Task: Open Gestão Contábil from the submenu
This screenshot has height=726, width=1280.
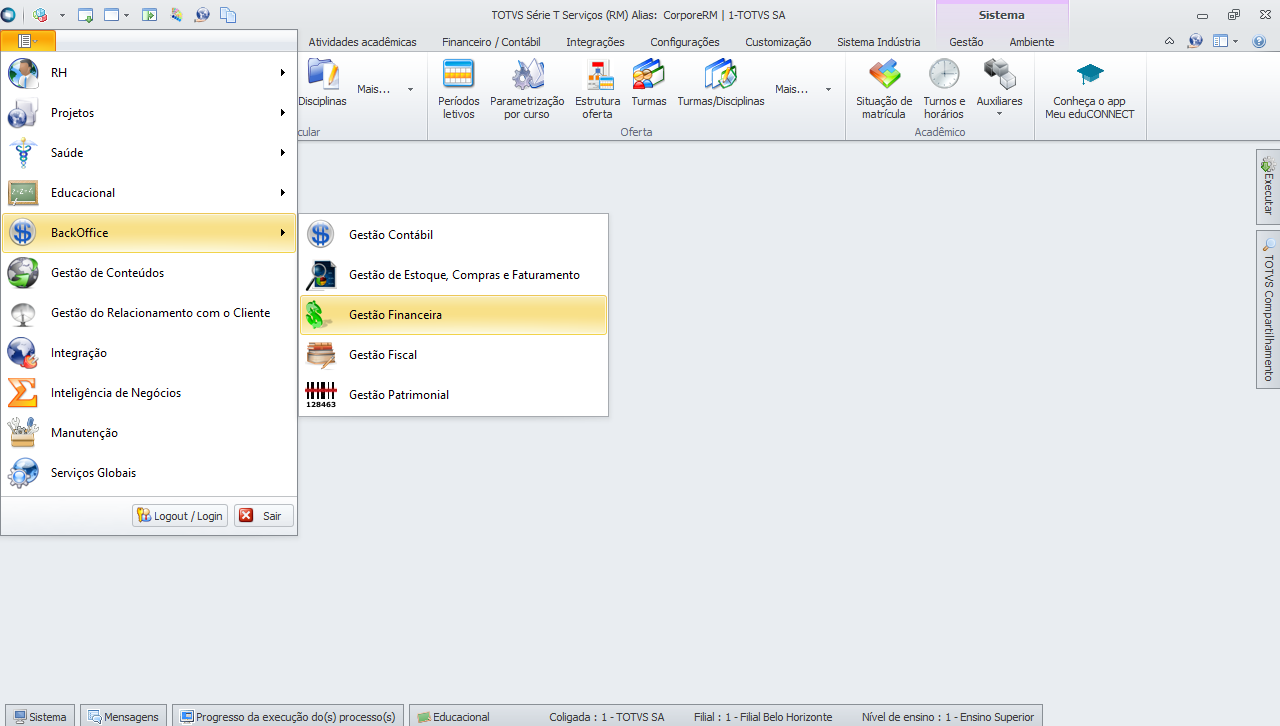Action: (453, 235)
